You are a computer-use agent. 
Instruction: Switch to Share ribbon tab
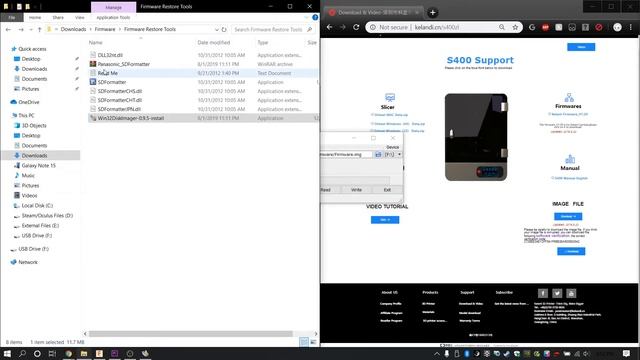tap(58, 18)
